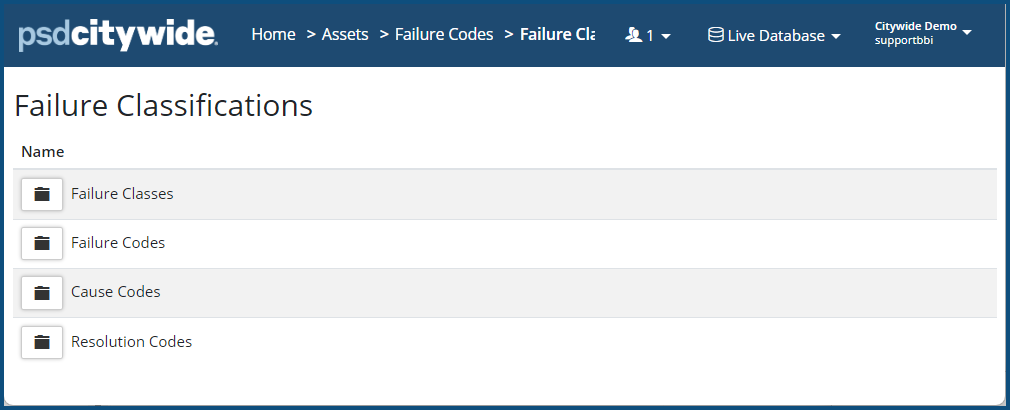This screenshot has height=410, width=1010.
Task: Open the Failure Classes folder icon
Action: tap(42, 194)
